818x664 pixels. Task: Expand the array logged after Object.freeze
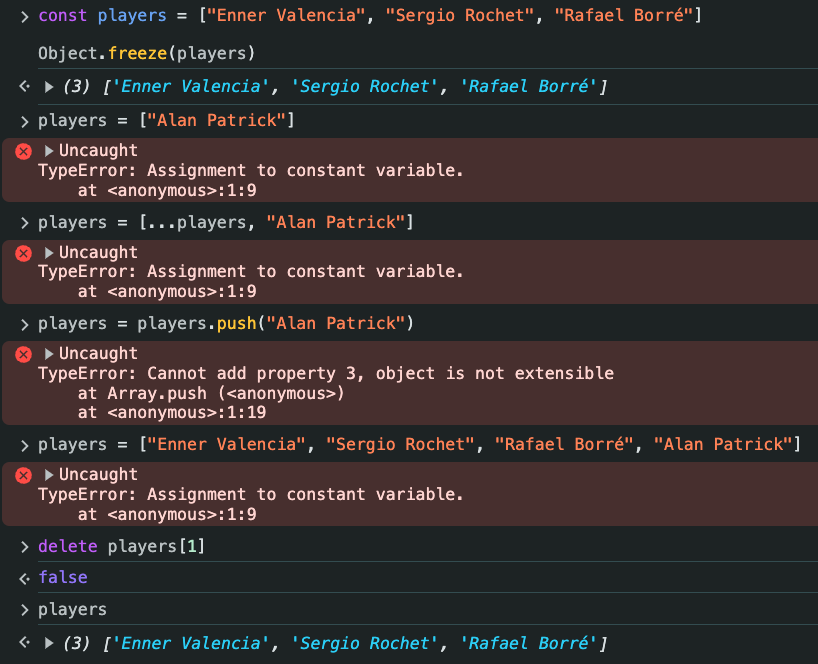tap(50, 87)
